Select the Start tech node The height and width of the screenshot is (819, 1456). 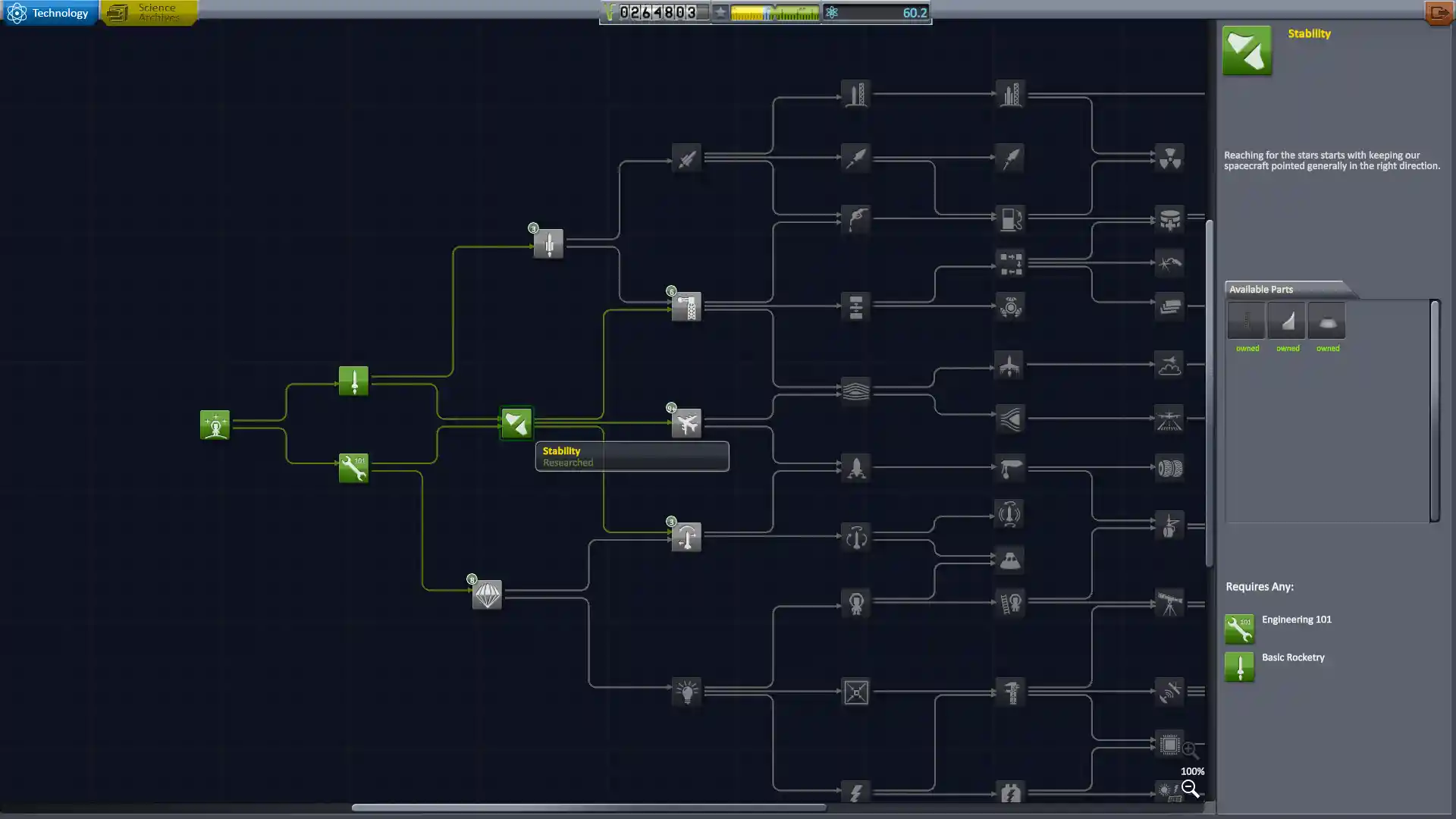215,425
